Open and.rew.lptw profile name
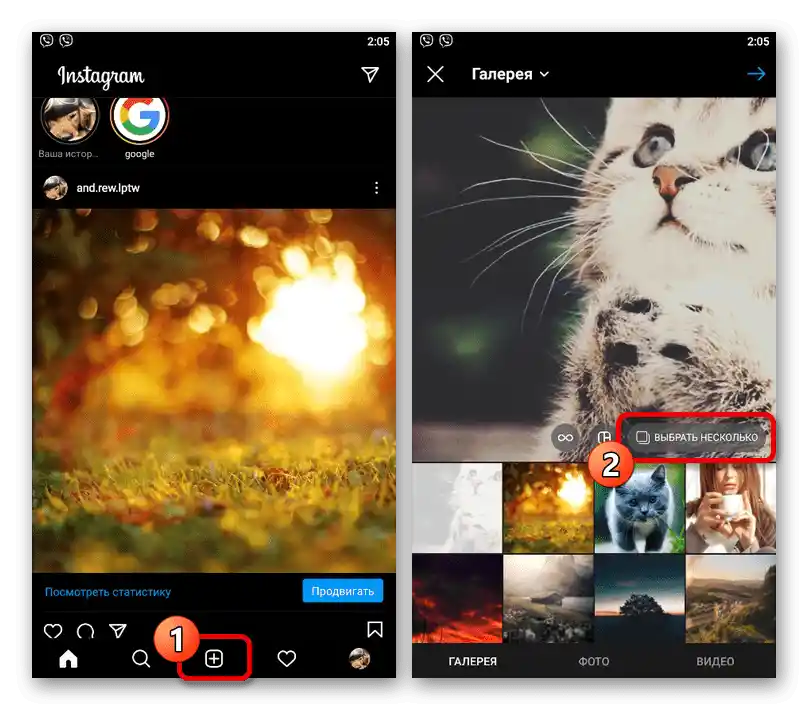The image size is (808, 710). pyautogui.click(x=108, y=188)
